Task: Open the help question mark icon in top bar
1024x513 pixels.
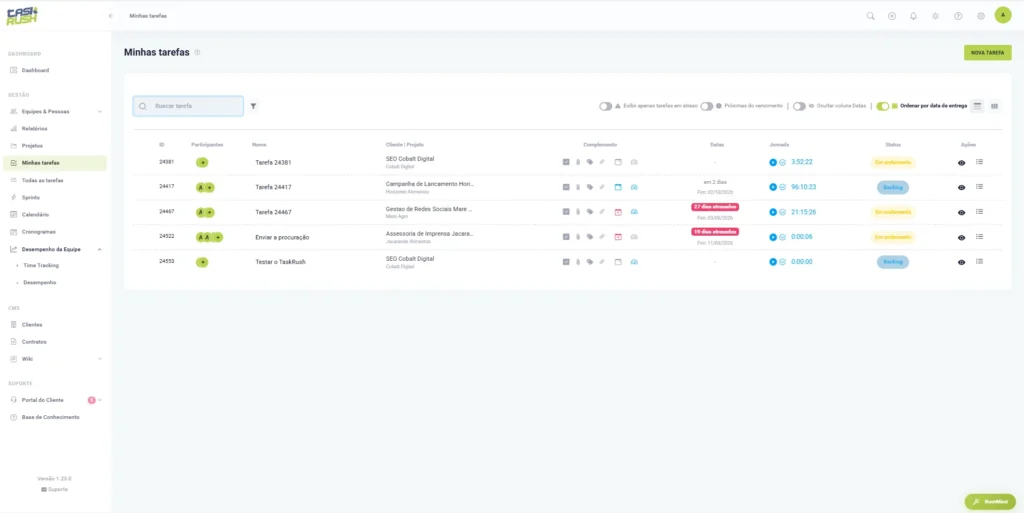Action: [958, 16]
